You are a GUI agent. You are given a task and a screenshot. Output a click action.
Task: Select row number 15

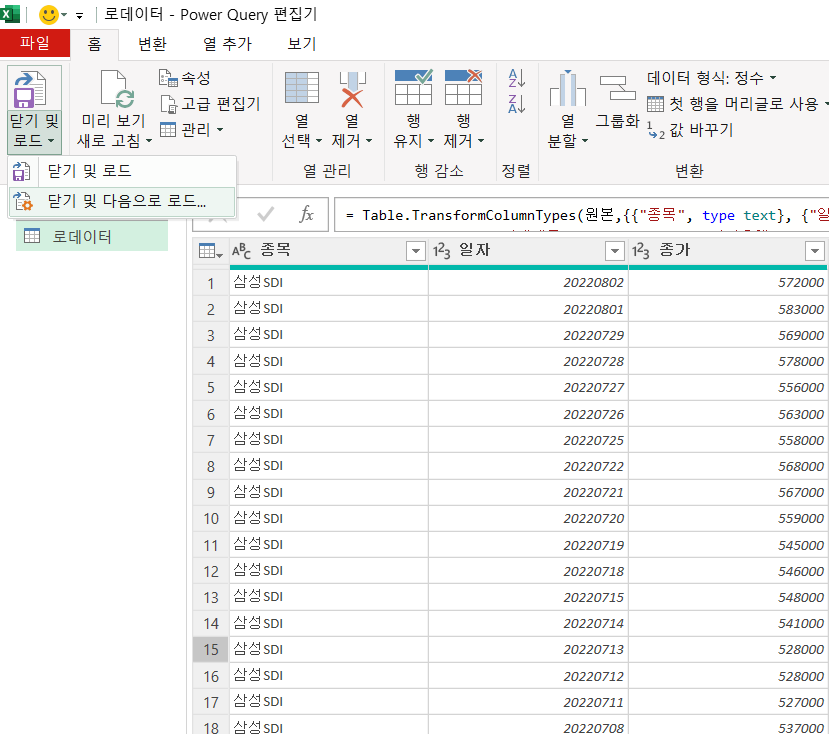[x=211, y=649]
